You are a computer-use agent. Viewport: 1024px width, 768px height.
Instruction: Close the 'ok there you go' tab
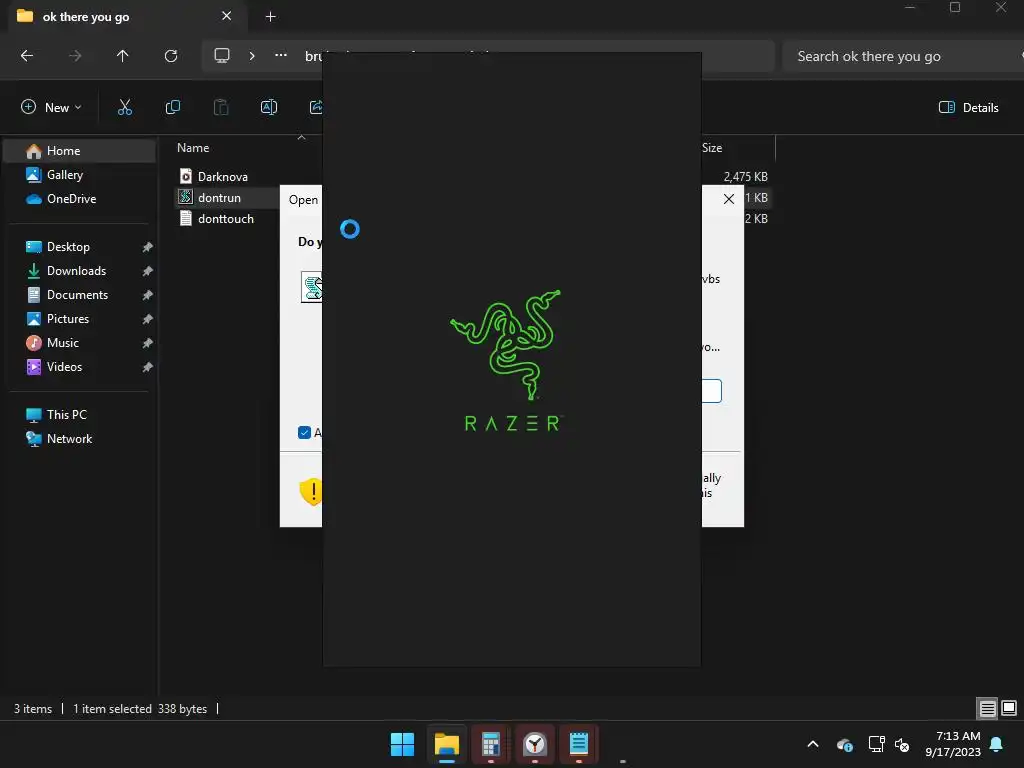(x=227, y=16)
